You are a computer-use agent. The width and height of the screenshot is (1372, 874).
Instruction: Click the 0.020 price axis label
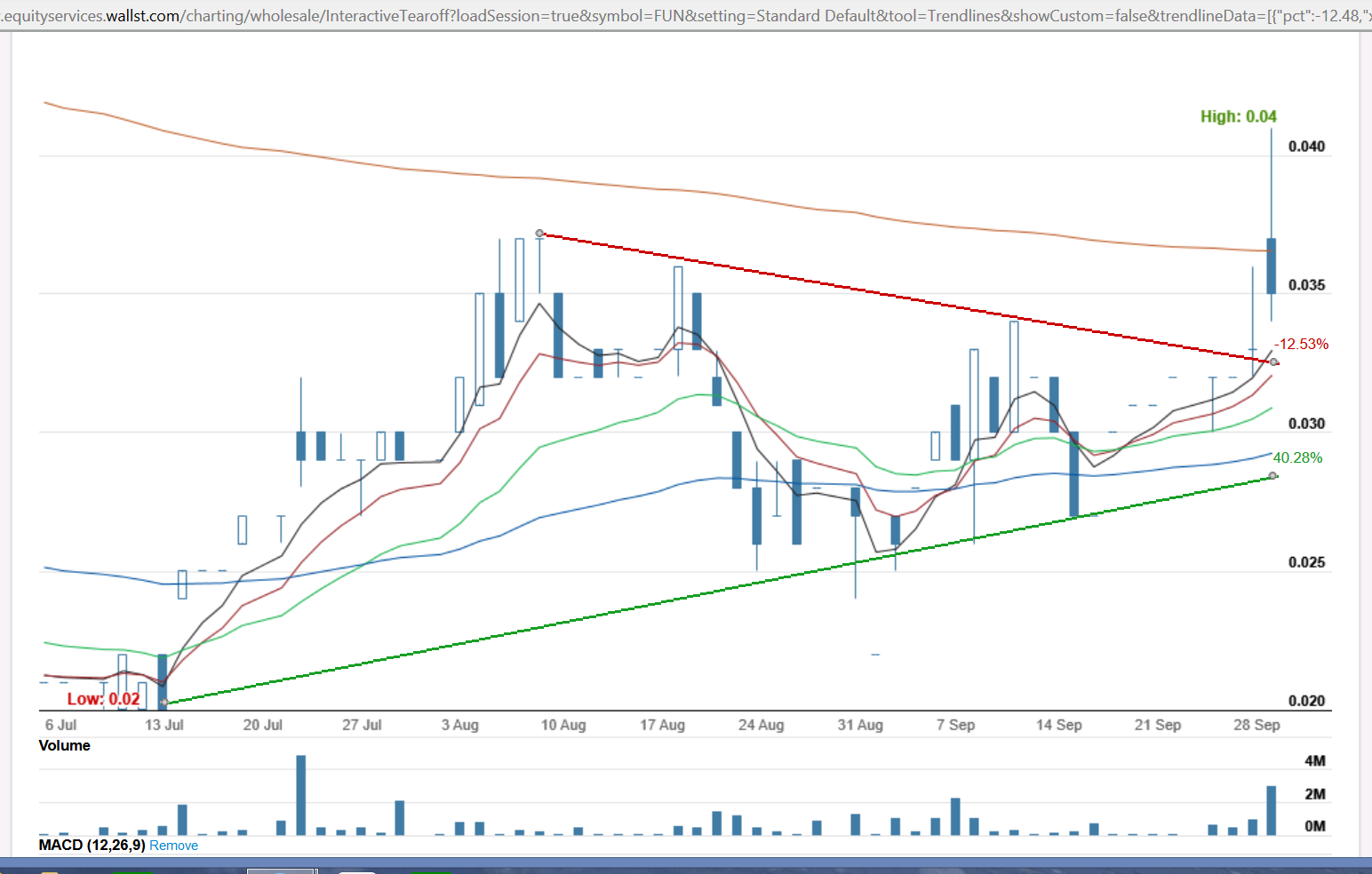point(1306,701)
